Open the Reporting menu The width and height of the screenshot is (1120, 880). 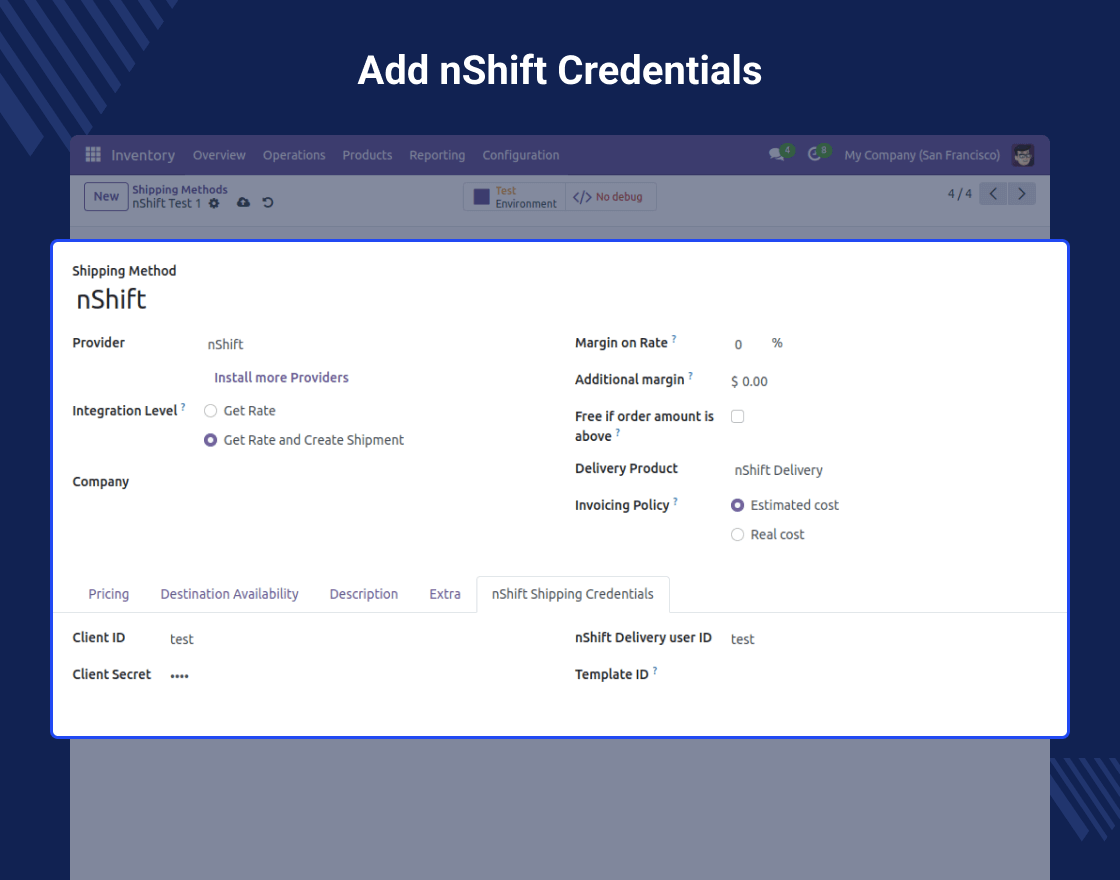coord(437,155)
